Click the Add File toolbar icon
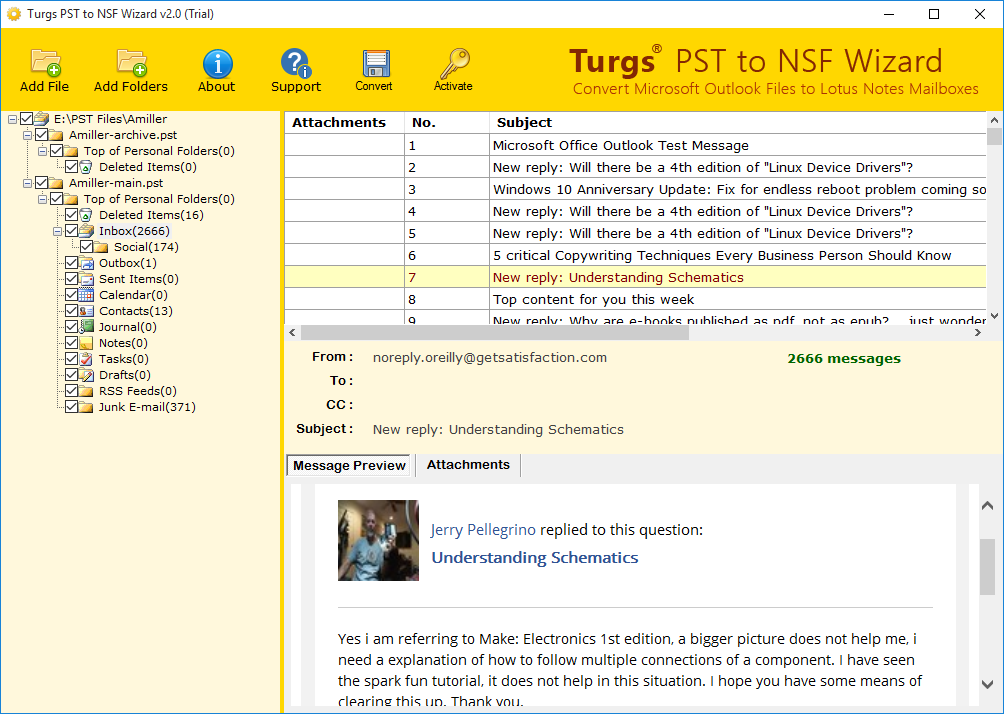The image size is (1004, 714). [x=45, y=63]
